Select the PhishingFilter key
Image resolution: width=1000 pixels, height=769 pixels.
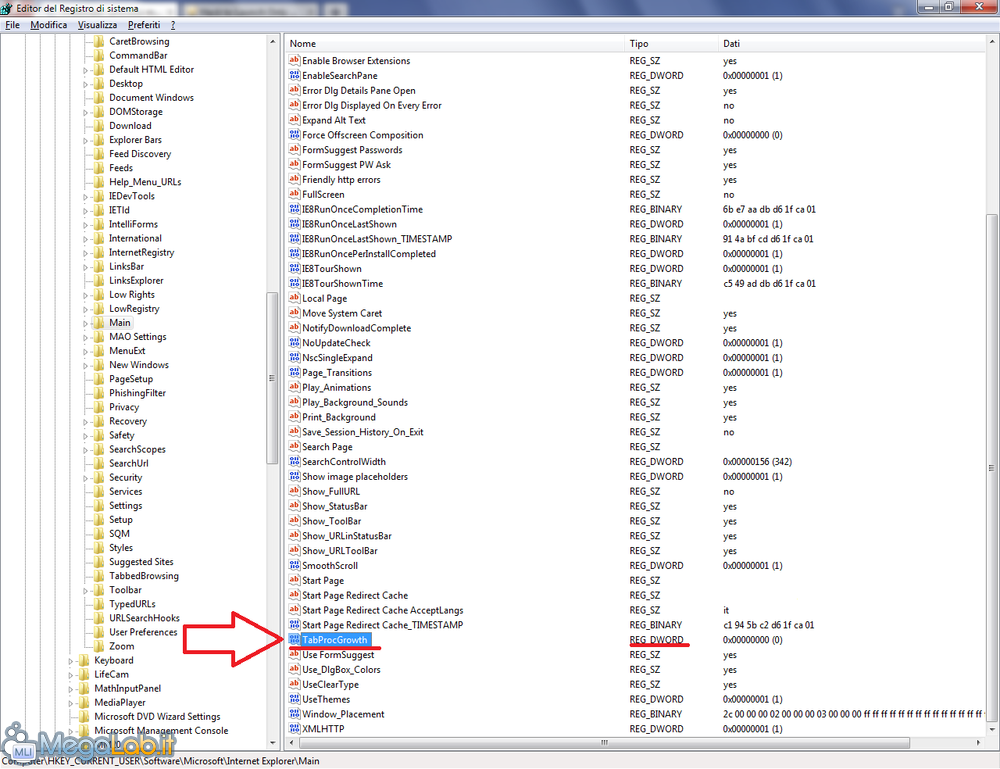tap(137, 393)
